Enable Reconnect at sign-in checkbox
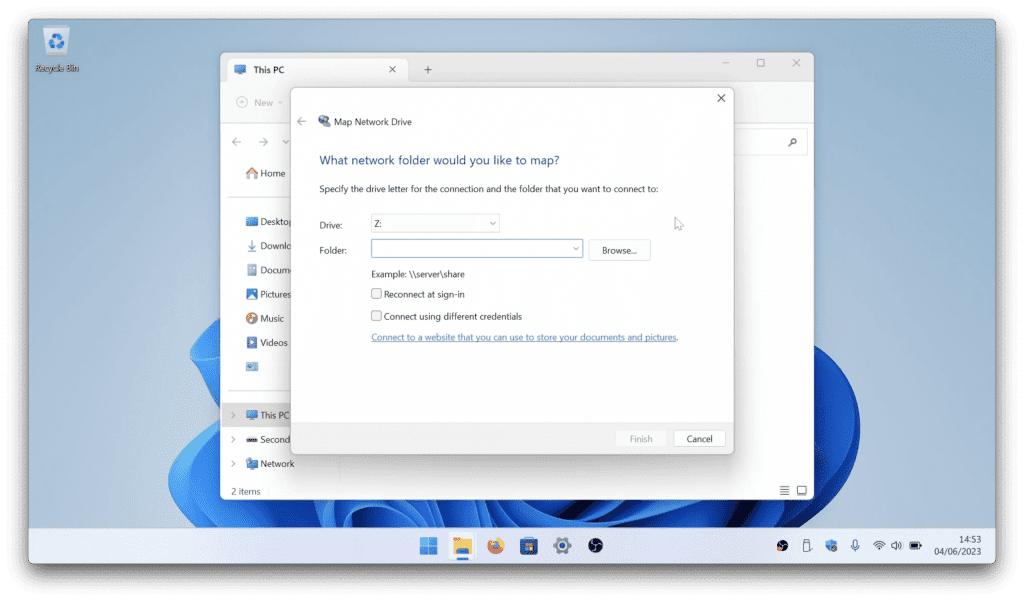This screenshot has width=1024, height=601. coord(376,294)
